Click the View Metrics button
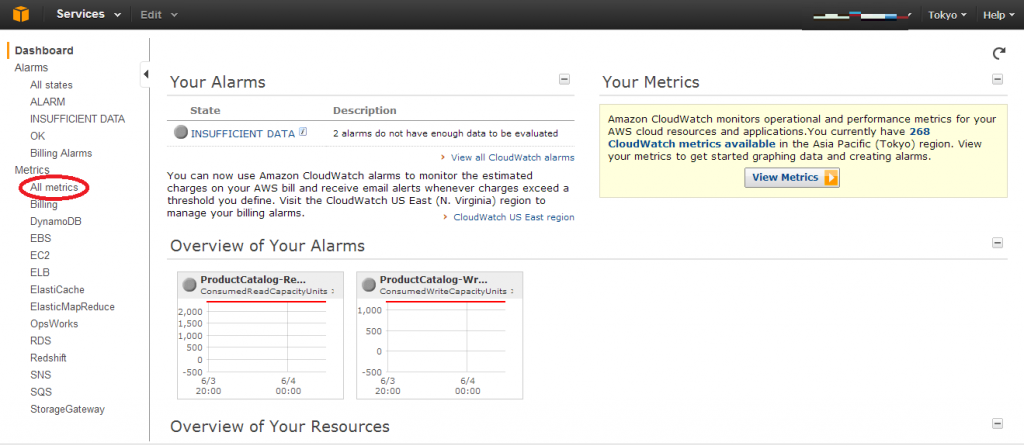The height and width of the screenshot is (446, 1024). pos(792,178)
